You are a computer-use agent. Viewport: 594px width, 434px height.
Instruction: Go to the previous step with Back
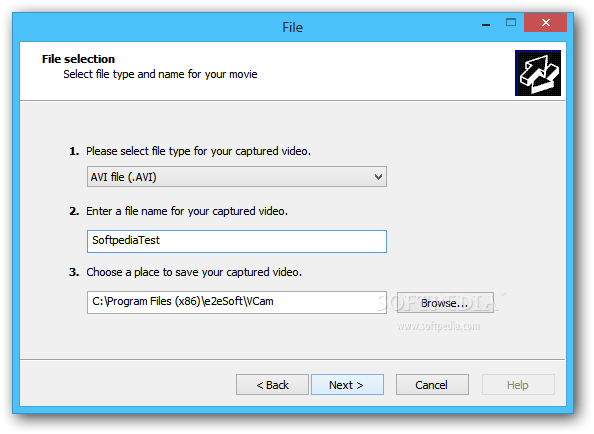pos(272,385)
